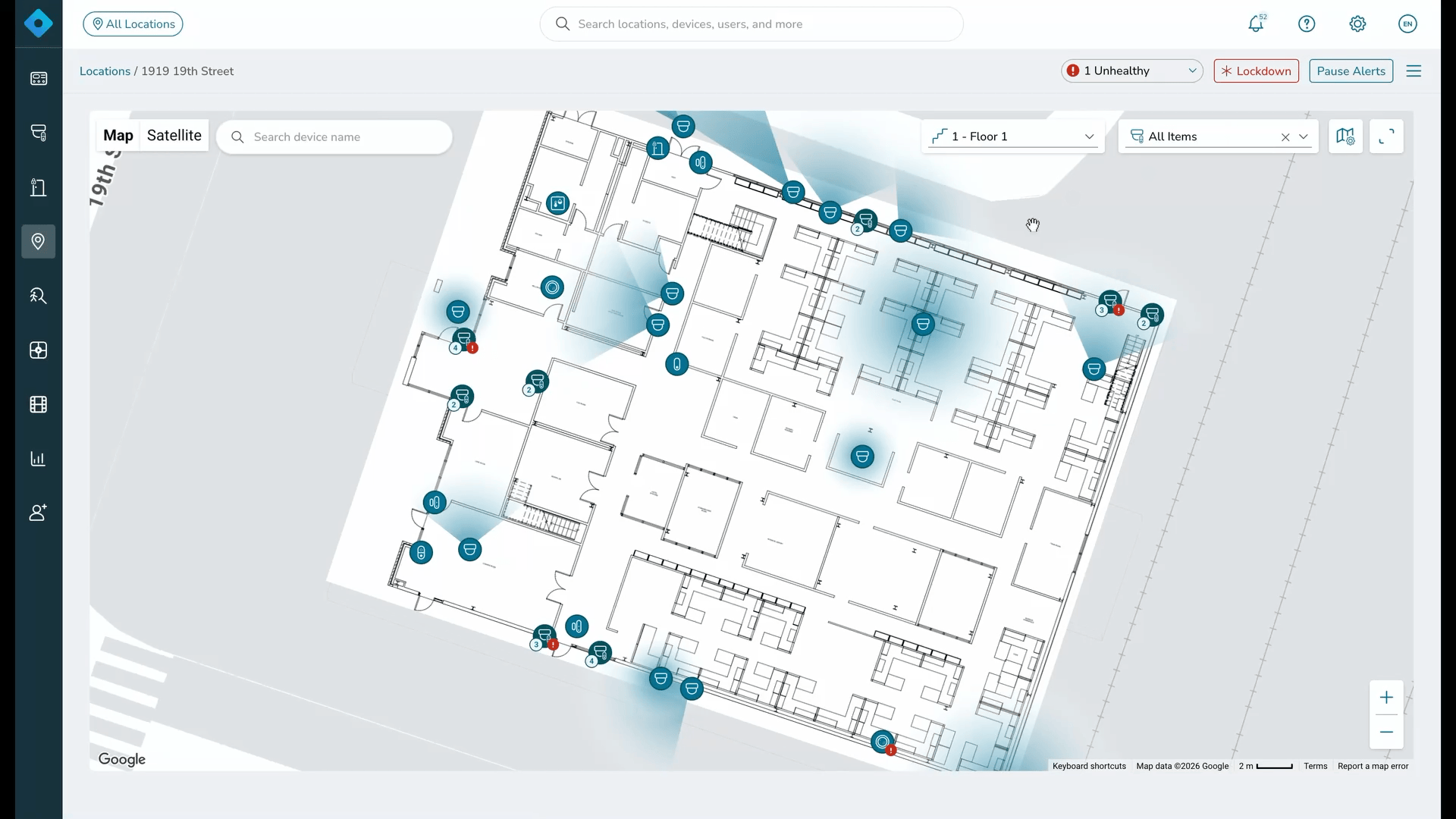This screenshot has height=819, width=1456.
Task: Open the hamburger menu next to Pause Alerts
Action: [x=1414, y=71]
